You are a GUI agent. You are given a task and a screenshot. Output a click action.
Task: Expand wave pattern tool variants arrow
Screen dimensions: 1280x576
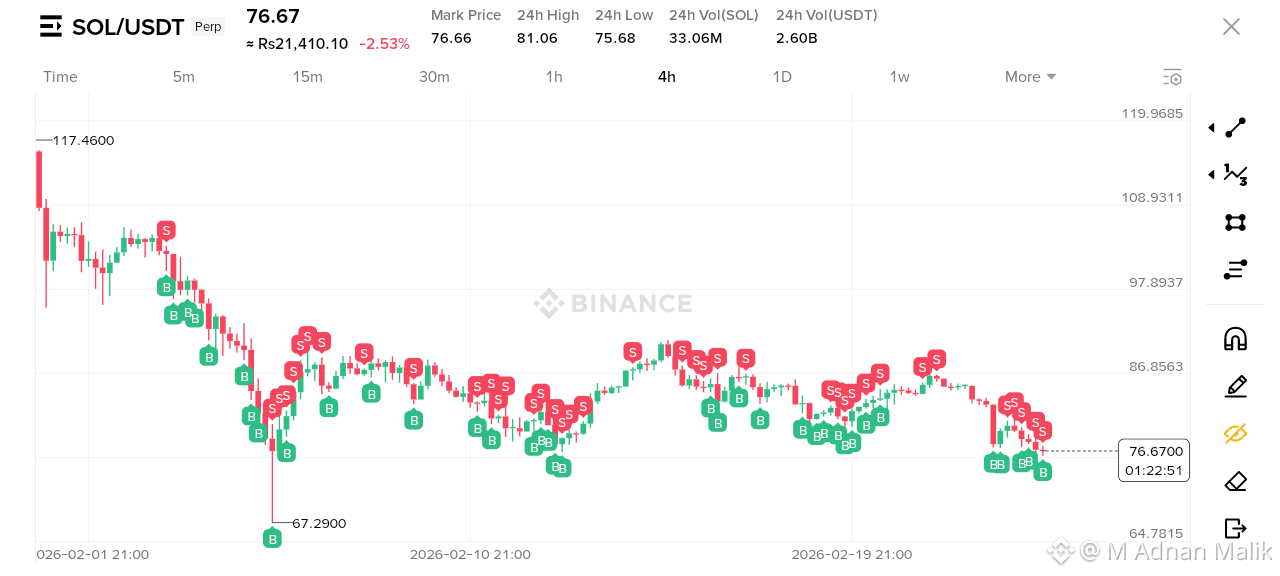(1211, 175)
